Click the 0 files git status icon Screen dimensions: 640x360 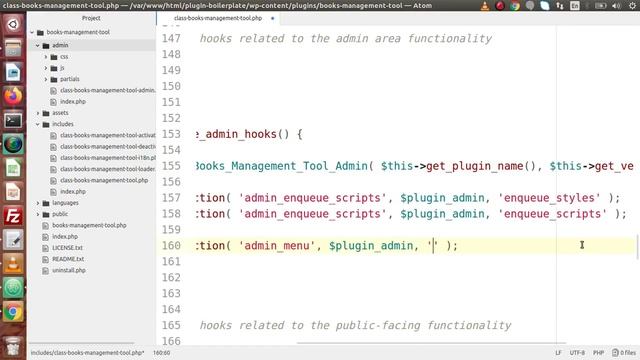[x=624, y=353]
